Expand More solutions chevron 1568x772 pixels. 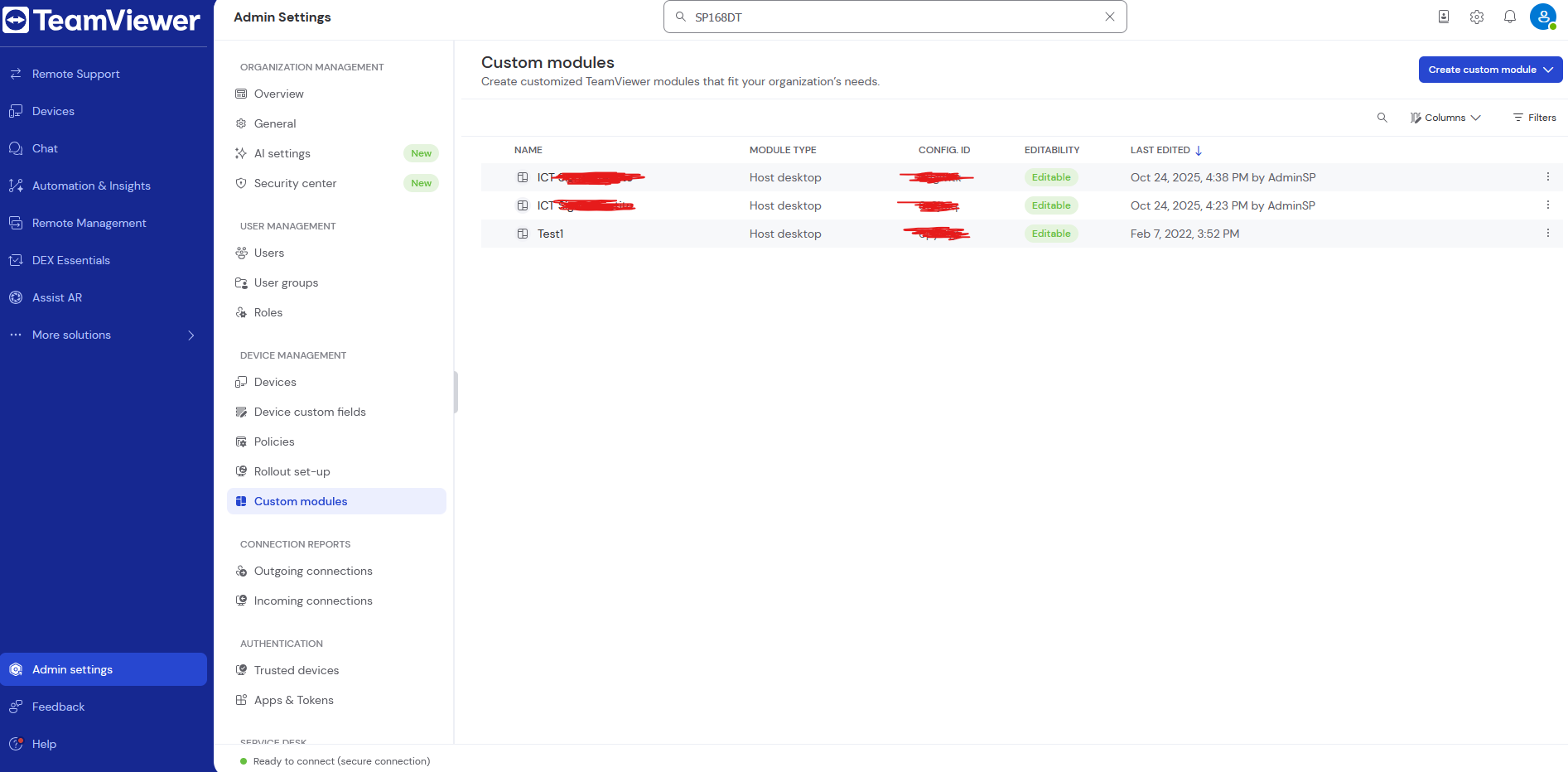191,335
